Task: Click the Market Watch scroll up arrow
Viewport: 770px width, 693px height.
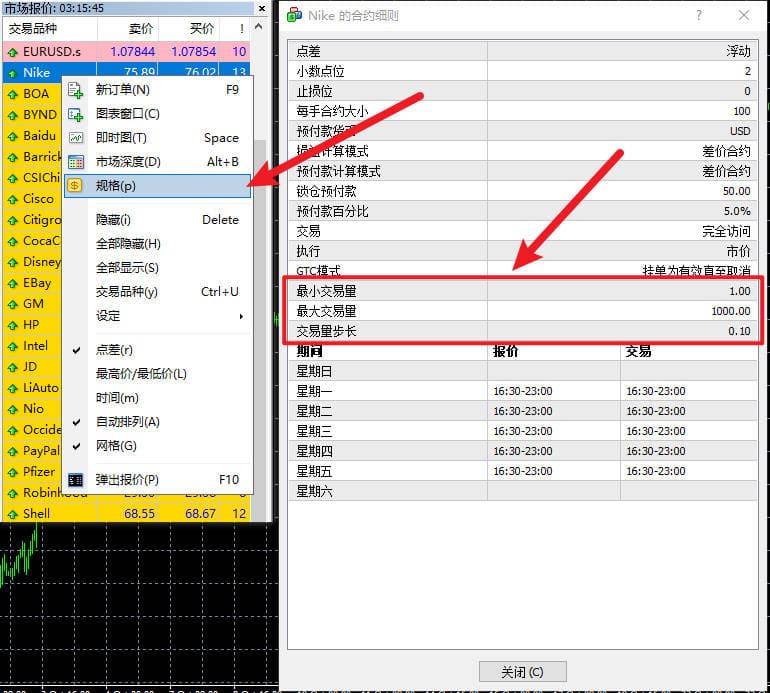Action: (259, 27)
